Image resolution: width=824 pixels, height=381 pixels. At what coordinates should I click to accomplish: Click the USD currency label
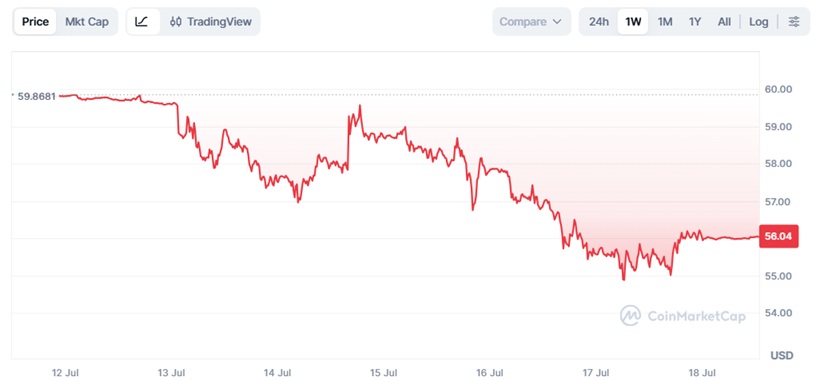782,356
